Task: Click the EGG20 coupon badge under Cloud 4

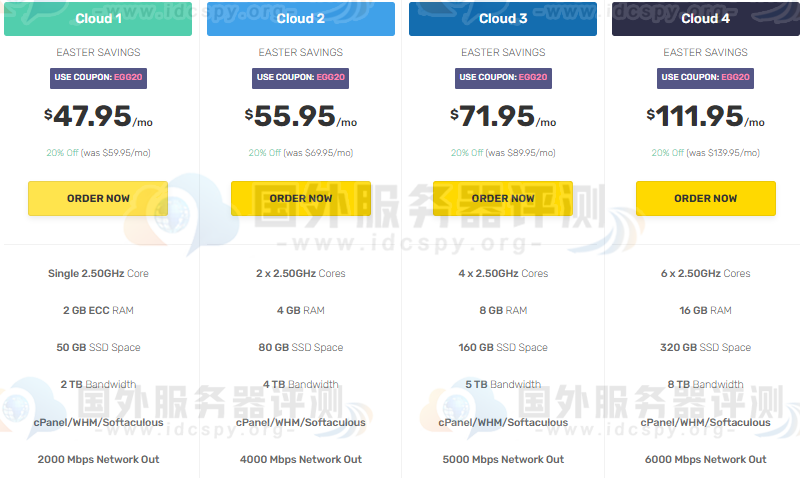Action: [705, 78]
